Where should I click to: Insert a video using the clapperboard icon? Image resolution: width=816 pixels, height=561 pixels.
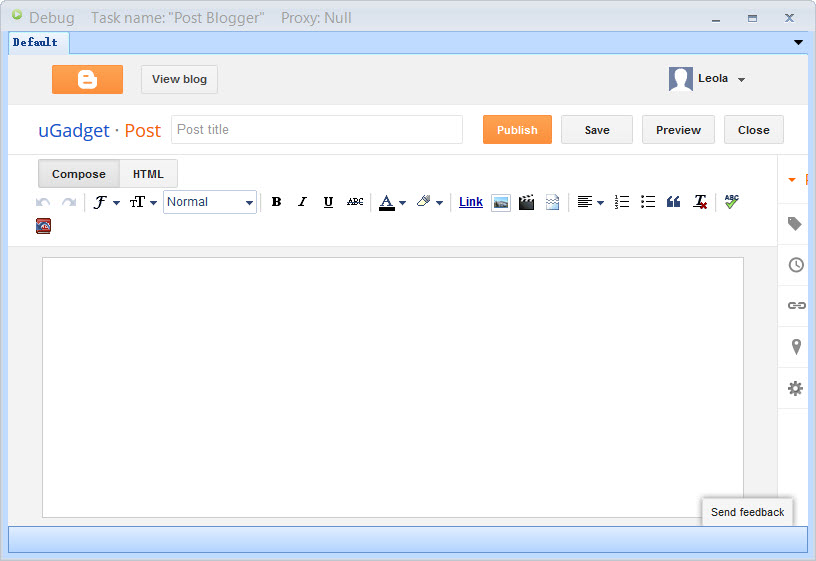click(526, 202)
